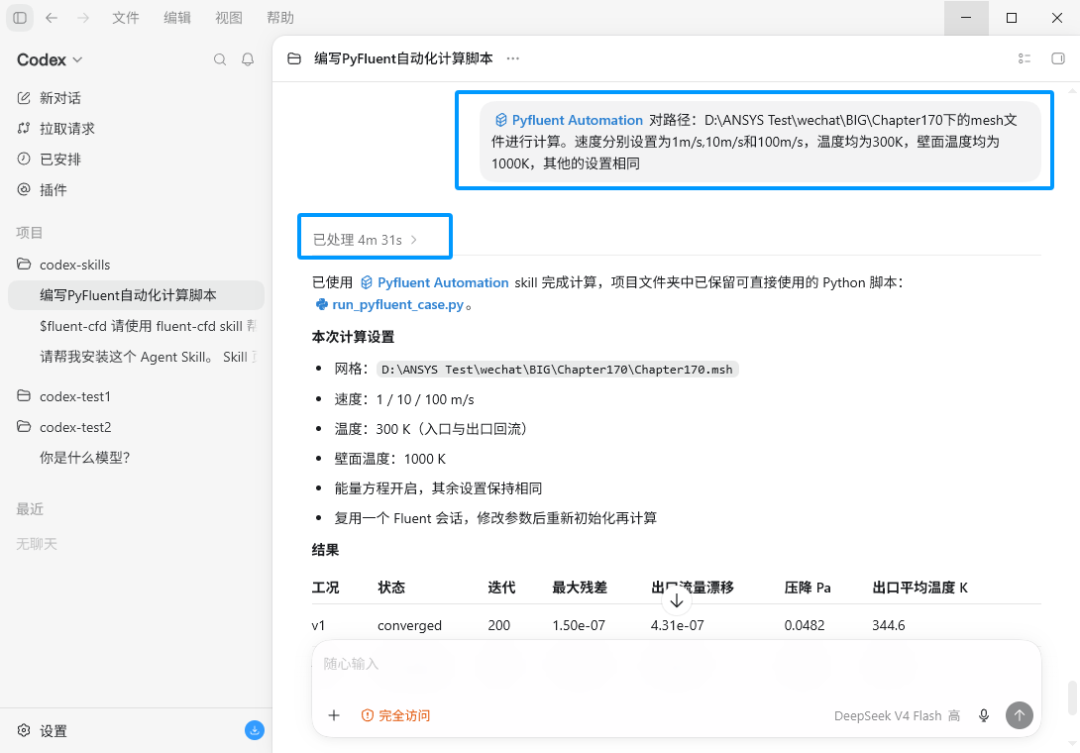Click the folder icon beside conversation title
The height and width of the screenshot is (753, 1080).
click(294, 59)
